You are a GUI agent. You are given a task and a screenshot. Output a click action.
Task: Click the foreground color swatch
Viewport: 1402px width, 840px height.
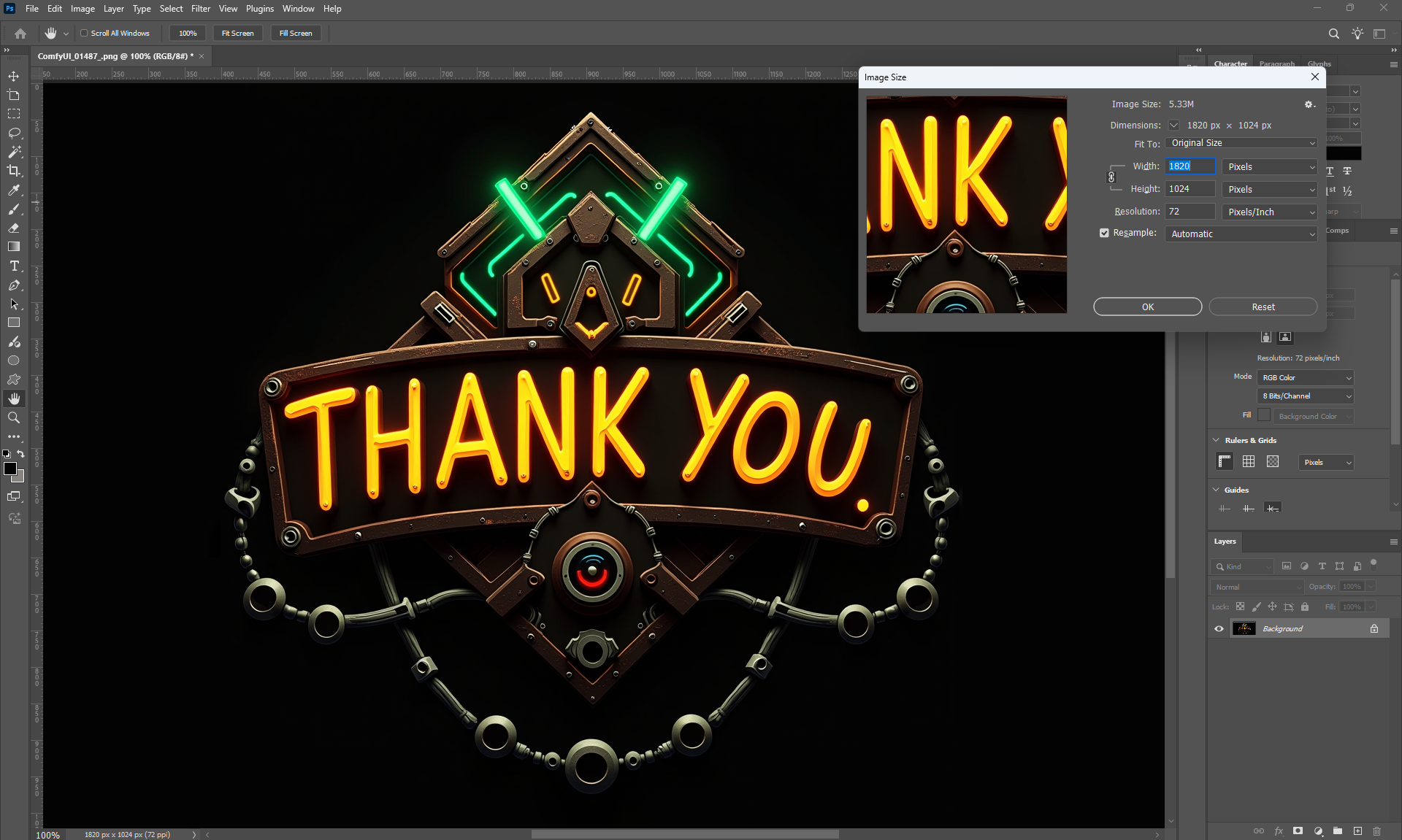click(x=10, y=469)
